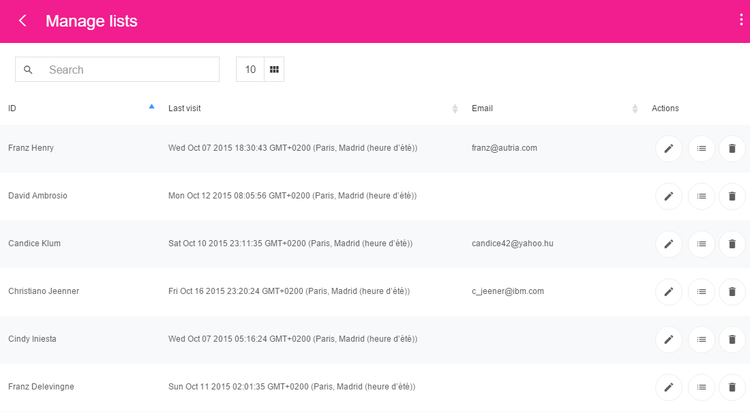750x412 pixels.
Task: Delete the Christiano Jeenner row
Action: pyautogui.click(x=732, y=291)
